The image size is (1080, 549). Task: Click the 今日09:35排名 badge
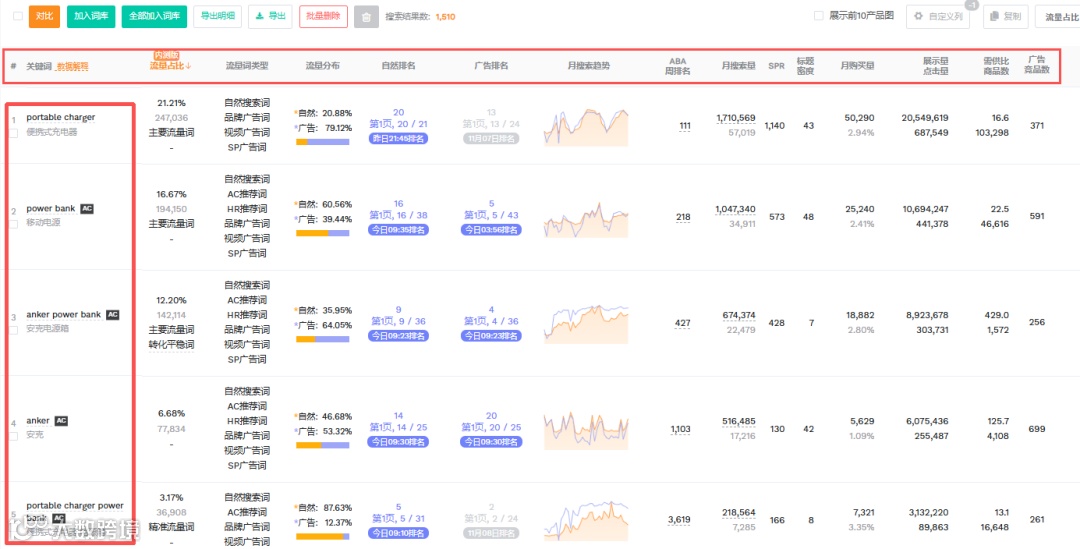coord(399,230)
